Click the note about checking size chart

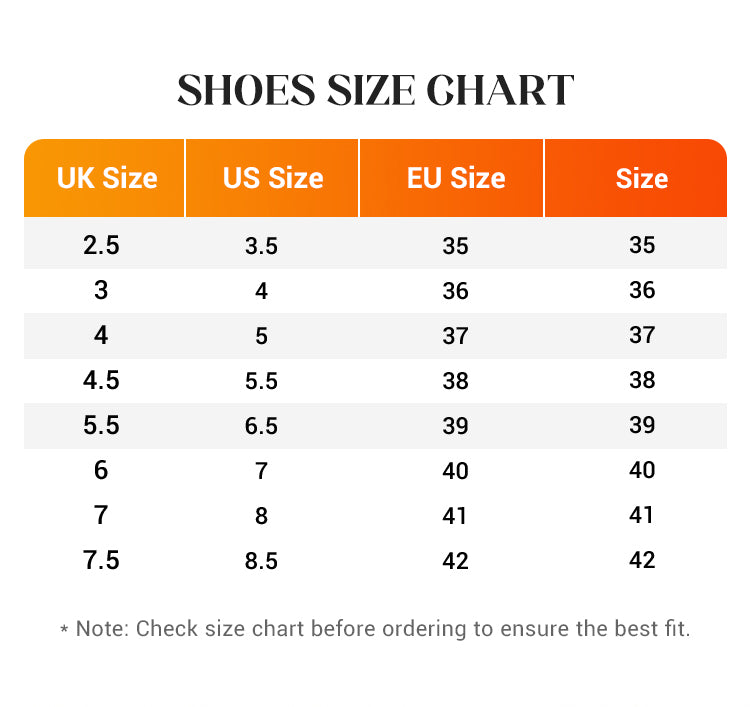375,628
